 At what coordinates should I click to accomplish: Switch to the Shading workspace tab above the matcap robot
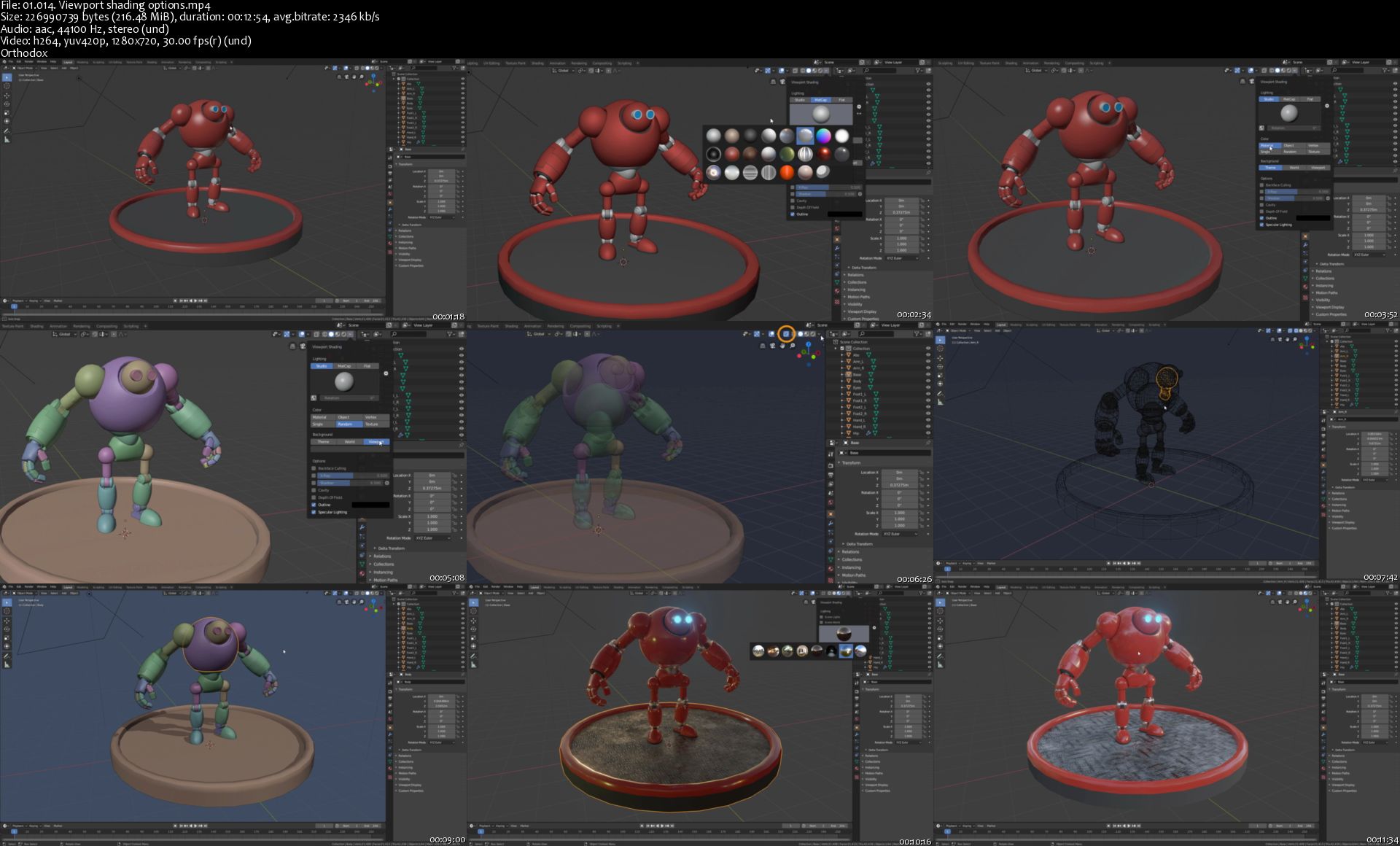pyautogui.click(x=537, y=63)
